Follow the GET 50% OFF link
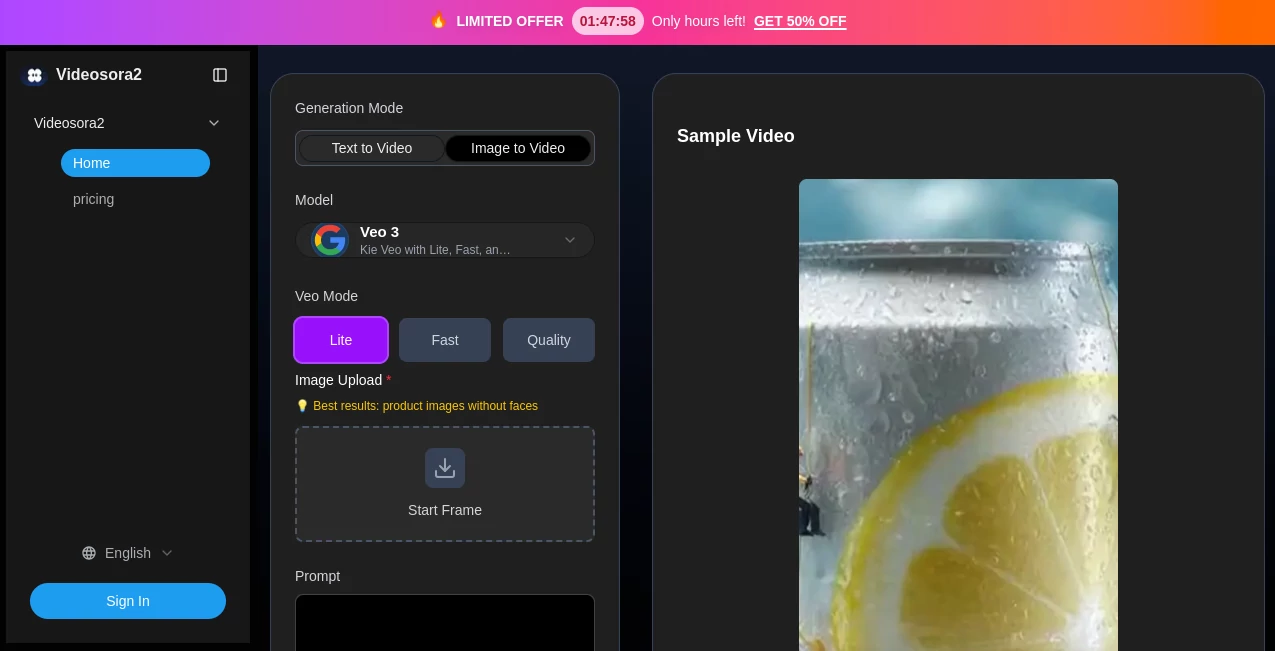The image size is (1275, 651). (x=800, y=21)
